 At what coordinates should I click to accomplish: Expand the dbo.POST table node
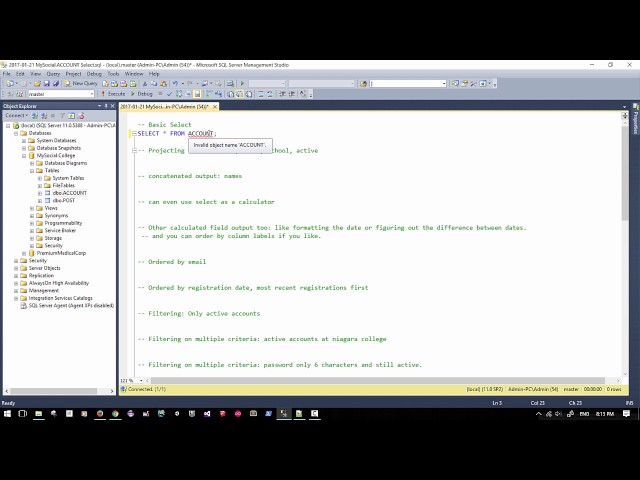40,200
